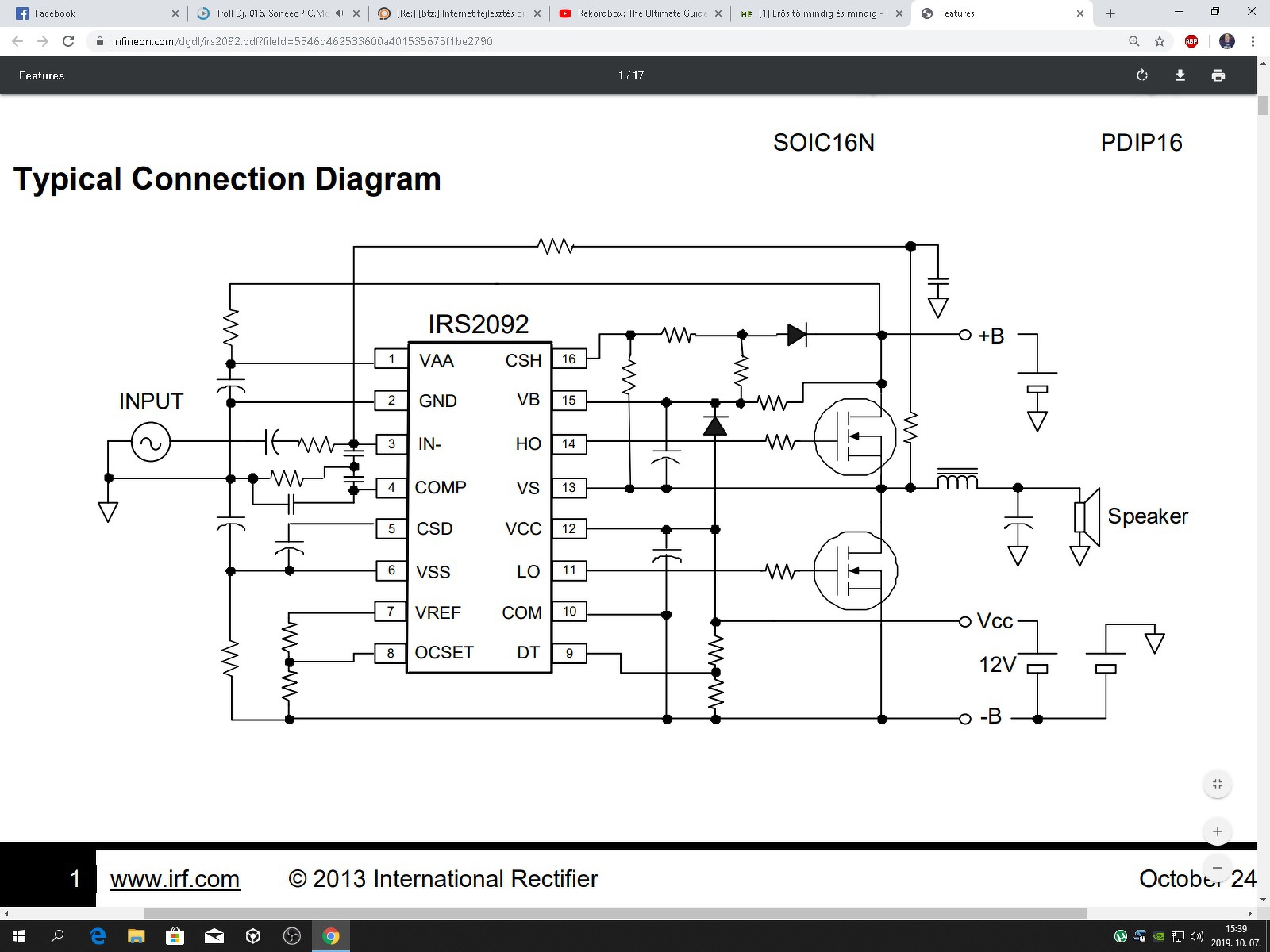Switch to the Troll Dj. 016 tab
This screenshot has height=952, width=1270.
(x=278, y=13)
